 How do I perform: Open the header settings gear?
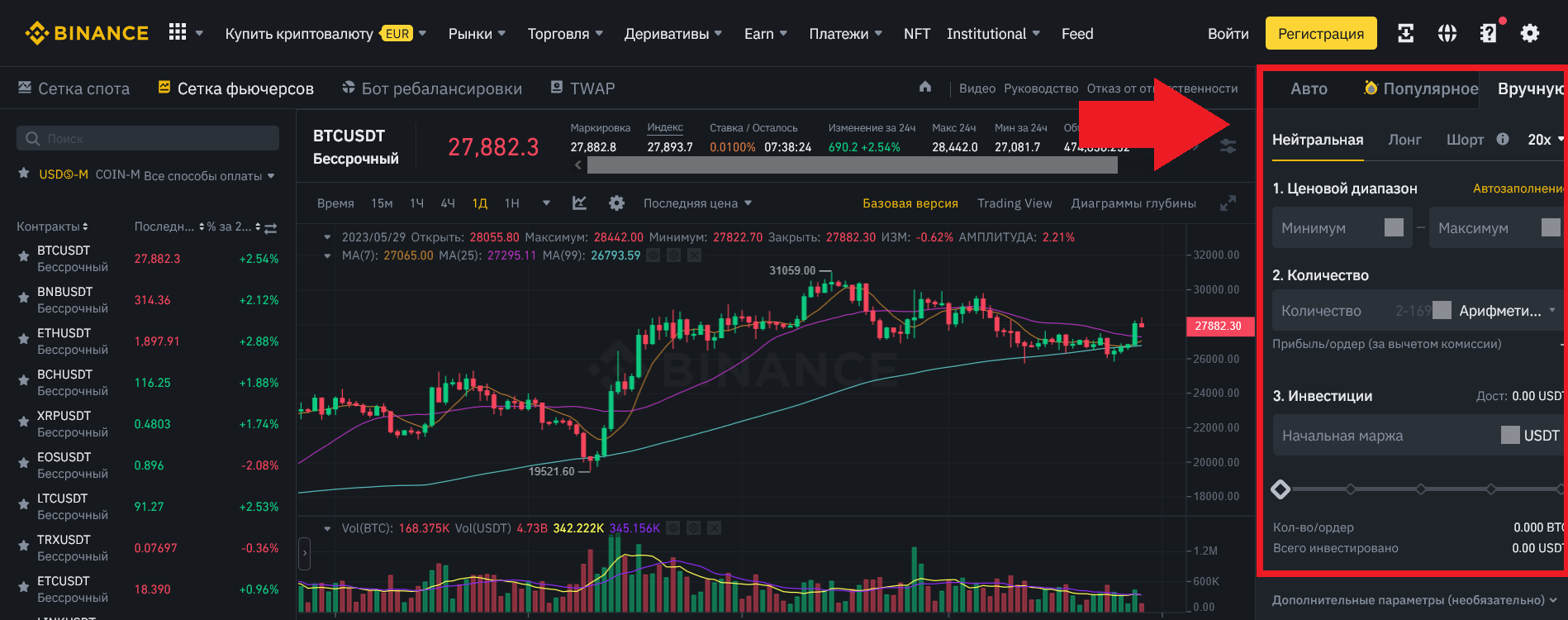1530,33
